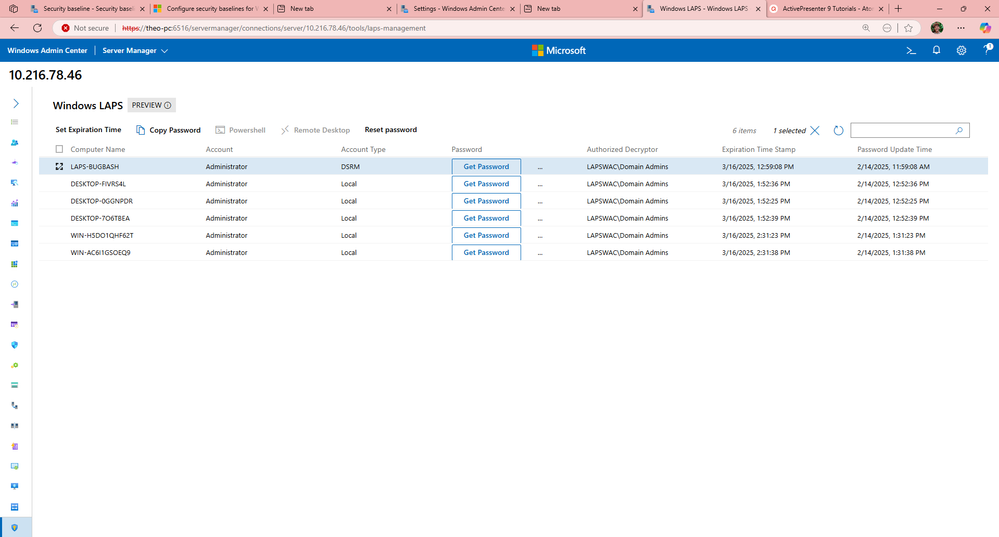
Task: Click the Windows Admin Center home link
Action: [x=47, y=50]
